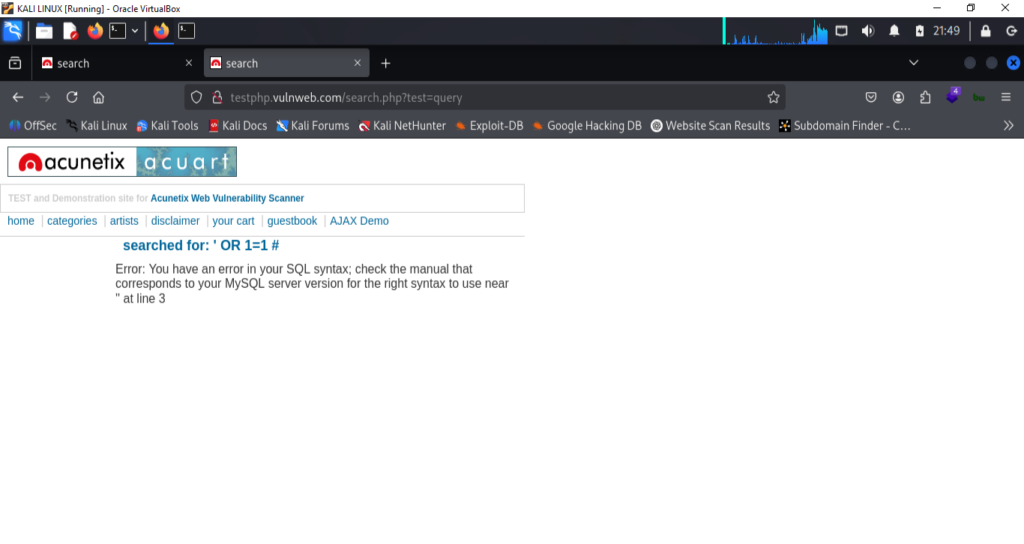The image size is (1024, 544).
Task: Expand the terminal launcher dropdown arrow
Action: pyautogui.click(x=135, y=31)
